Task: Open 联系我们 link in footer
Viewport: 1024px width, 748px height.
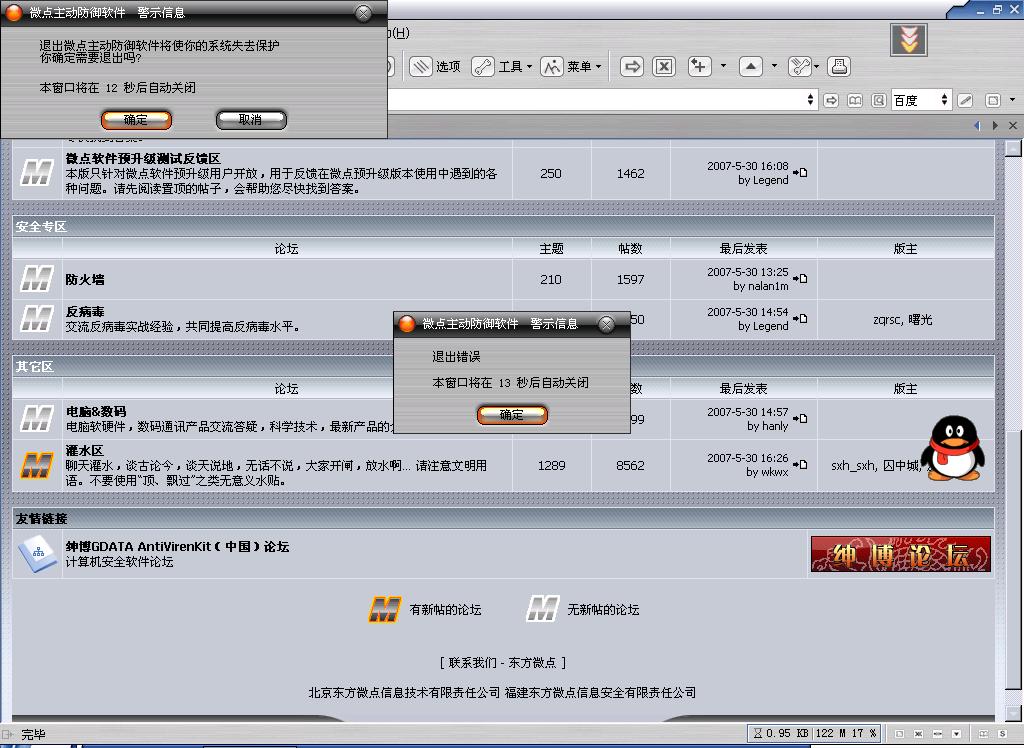Action: [472, 663]
